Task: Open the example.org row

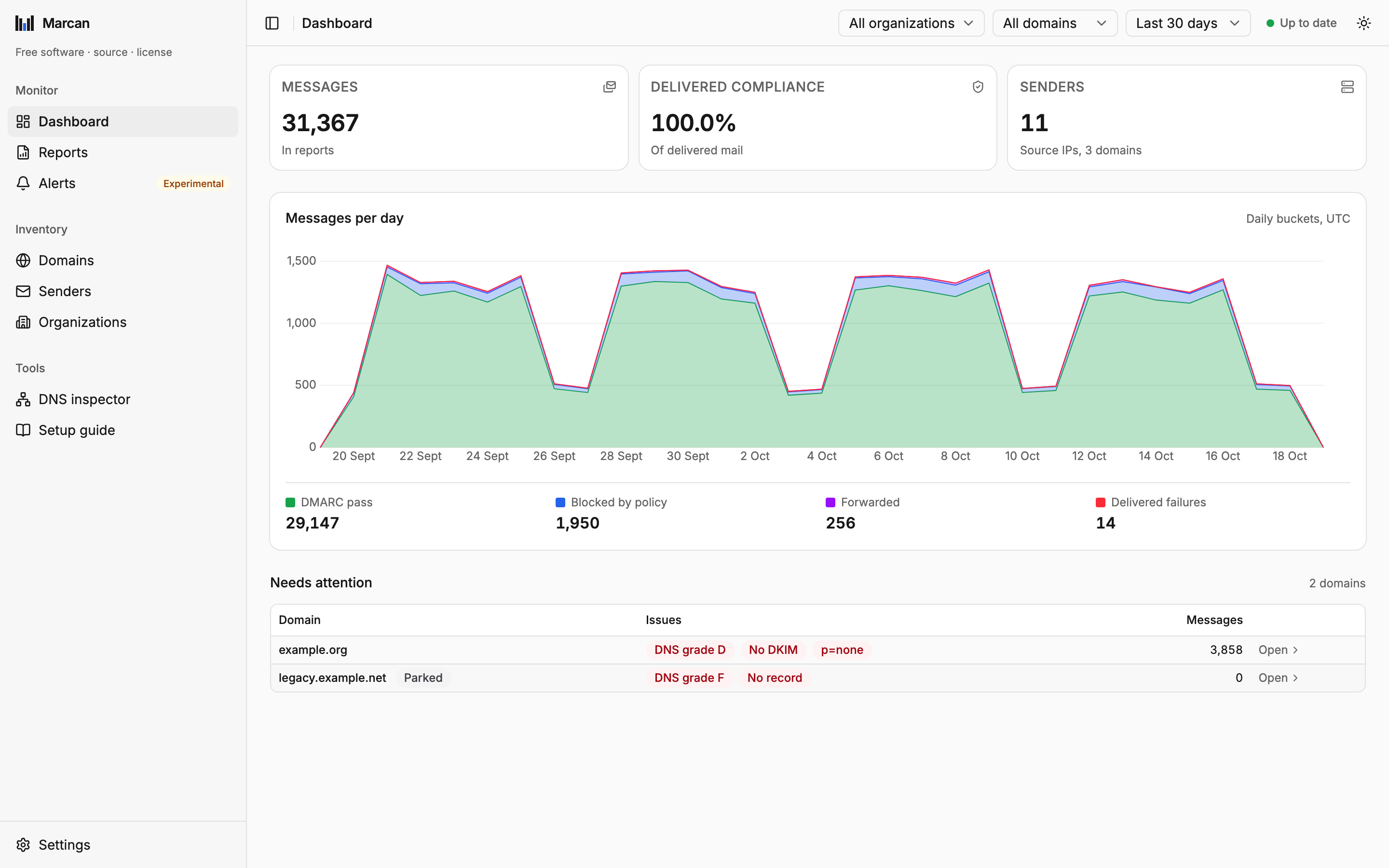Action: click(x=817, y=650)
